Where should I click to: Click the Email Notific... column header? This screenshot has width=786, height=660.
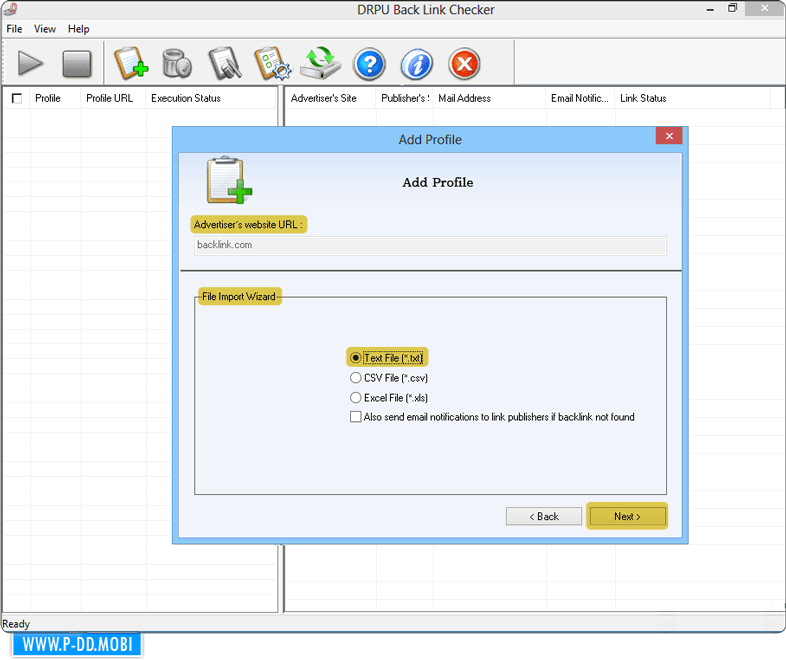(x=580, y=98)
